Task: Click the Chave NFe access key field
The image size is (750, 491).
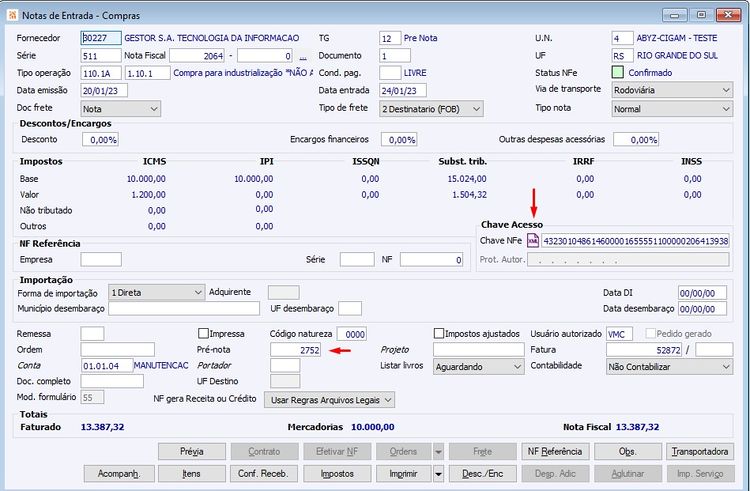Action: point(635,241)
